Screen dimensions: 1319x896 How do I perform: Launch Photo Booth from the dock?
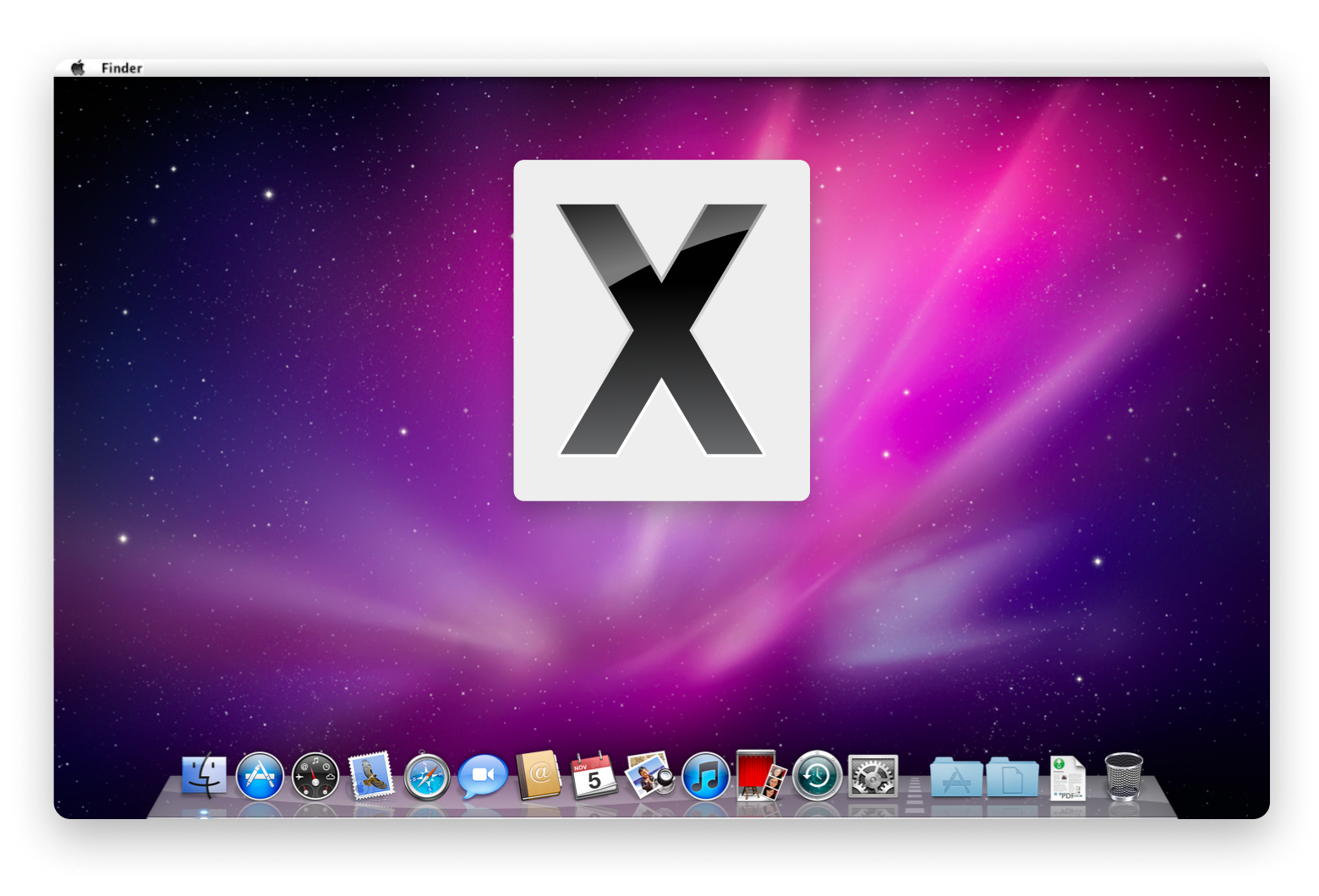coord(760,775)
